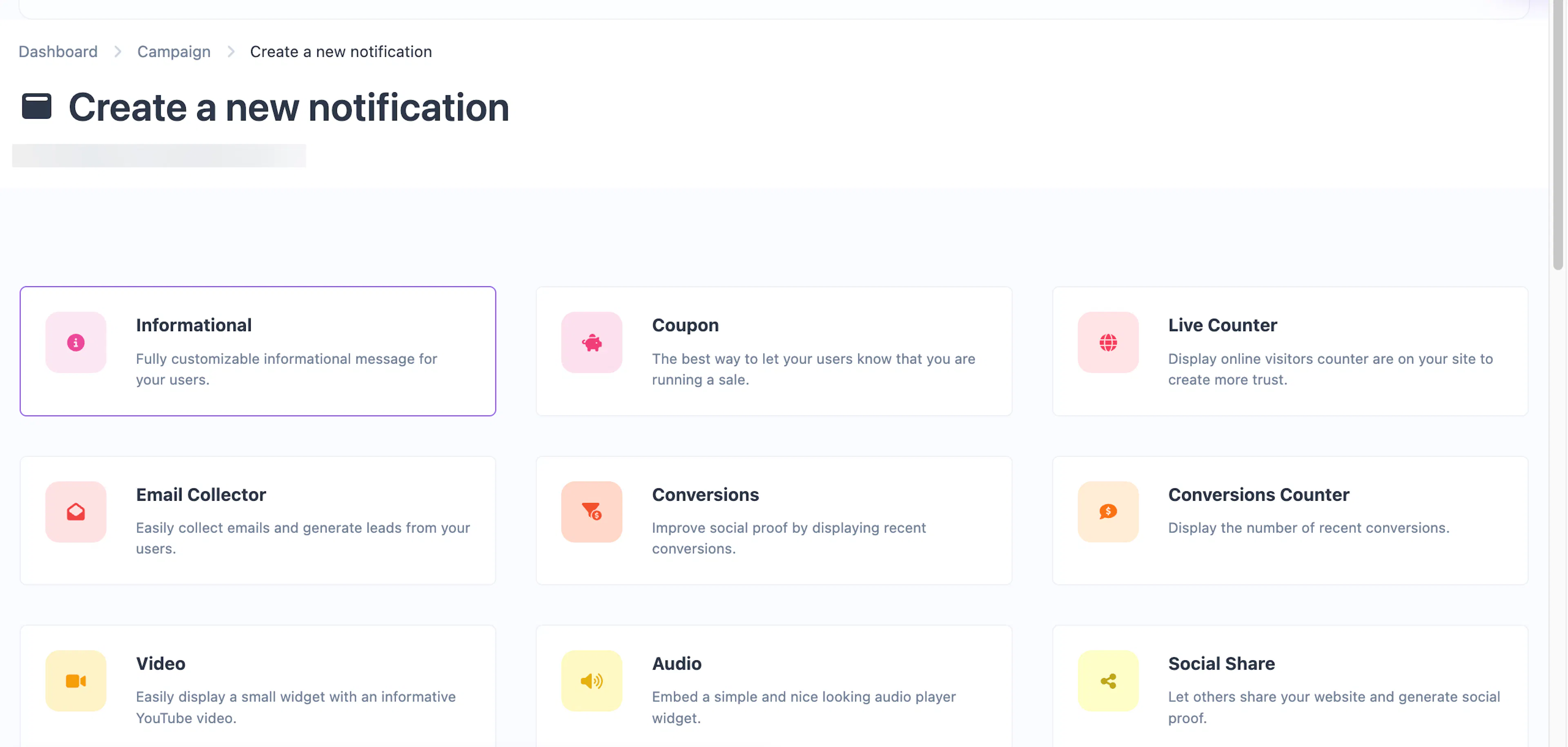Click the Video camera icon

76,681
